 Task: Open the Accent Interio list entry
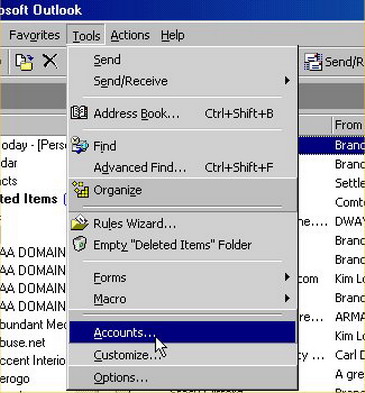(33, 360)
